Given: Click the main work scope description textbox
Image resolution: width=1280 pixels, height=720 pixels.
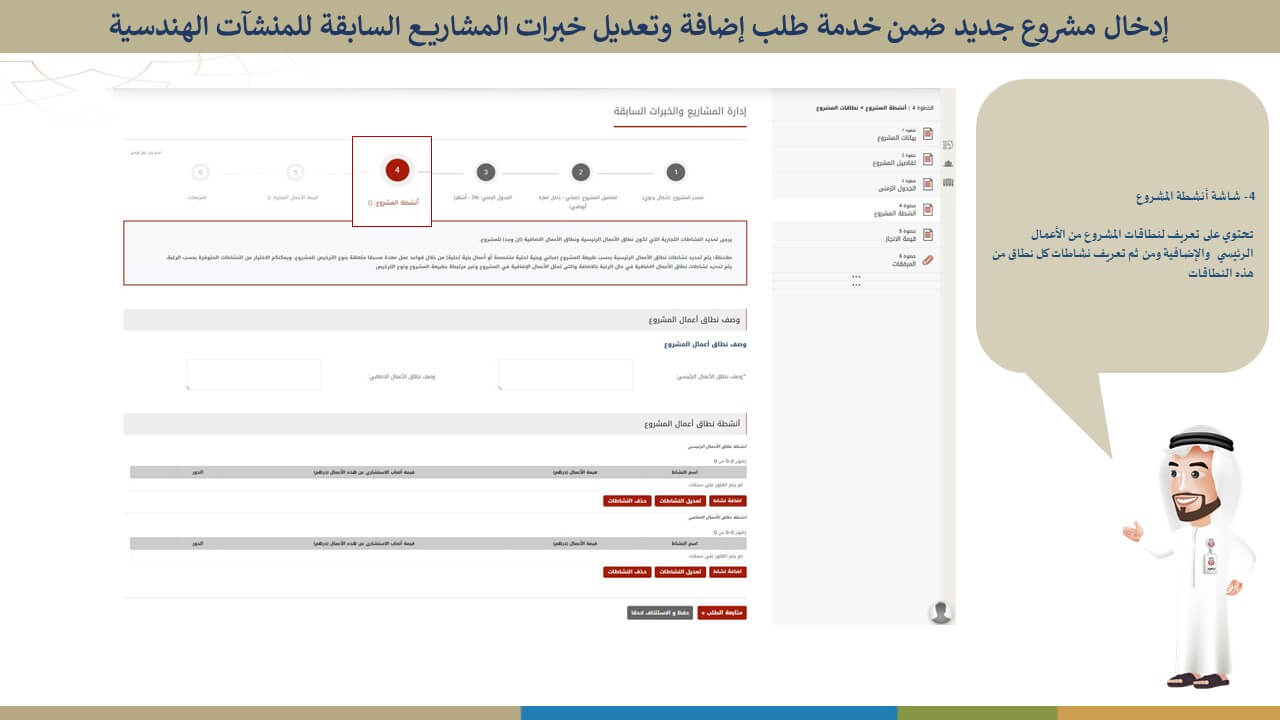Looking at the screenshot, I should pyautogui.click(x=565, y=375).
